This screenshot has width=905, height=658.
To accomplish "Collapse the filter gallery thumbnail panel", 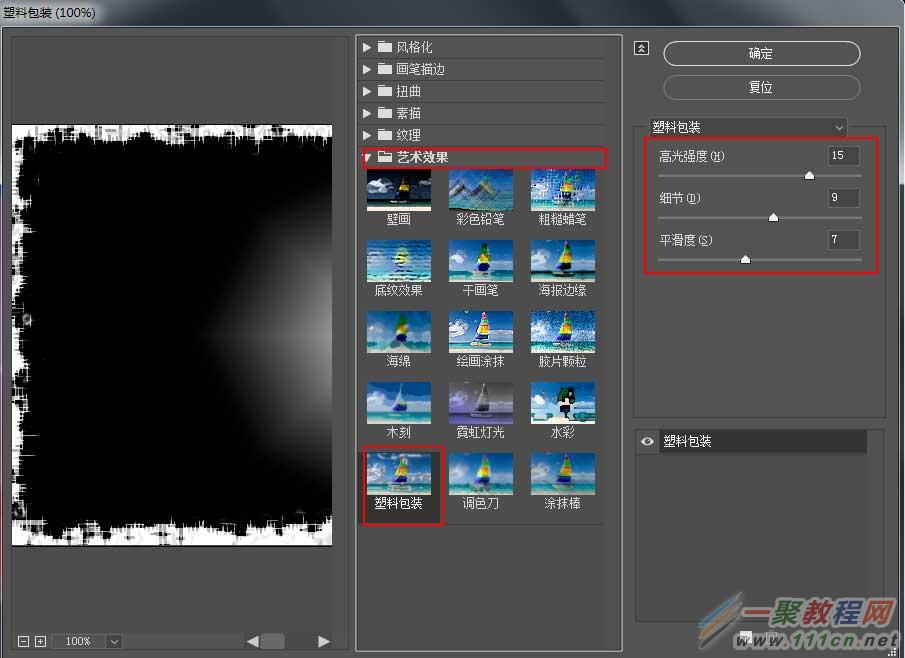I will tap(641, 48).
